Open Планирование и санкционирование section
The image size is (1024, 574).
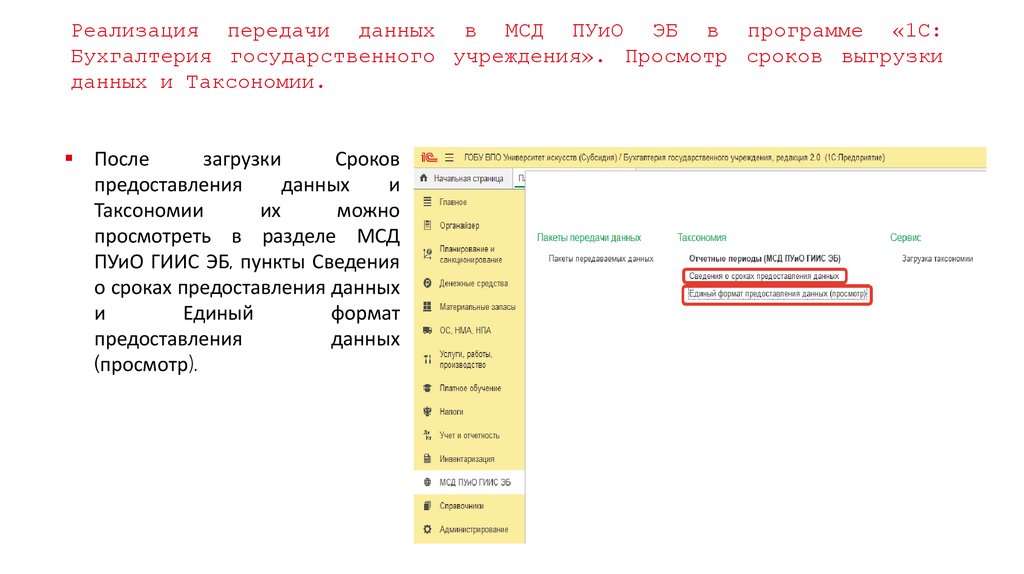(x=470, y=254)
